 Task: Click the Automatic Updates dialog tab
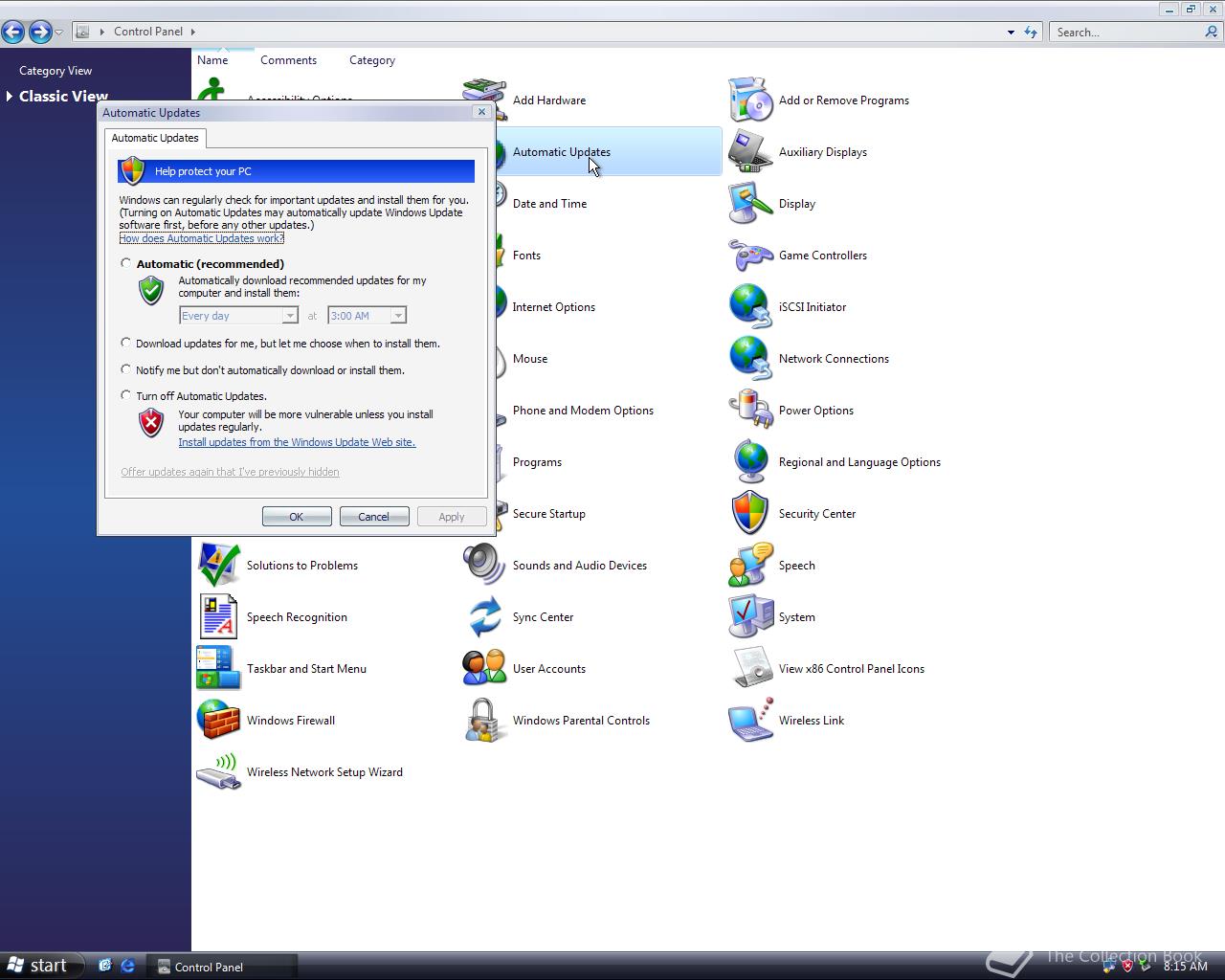[x=155, y=138]
